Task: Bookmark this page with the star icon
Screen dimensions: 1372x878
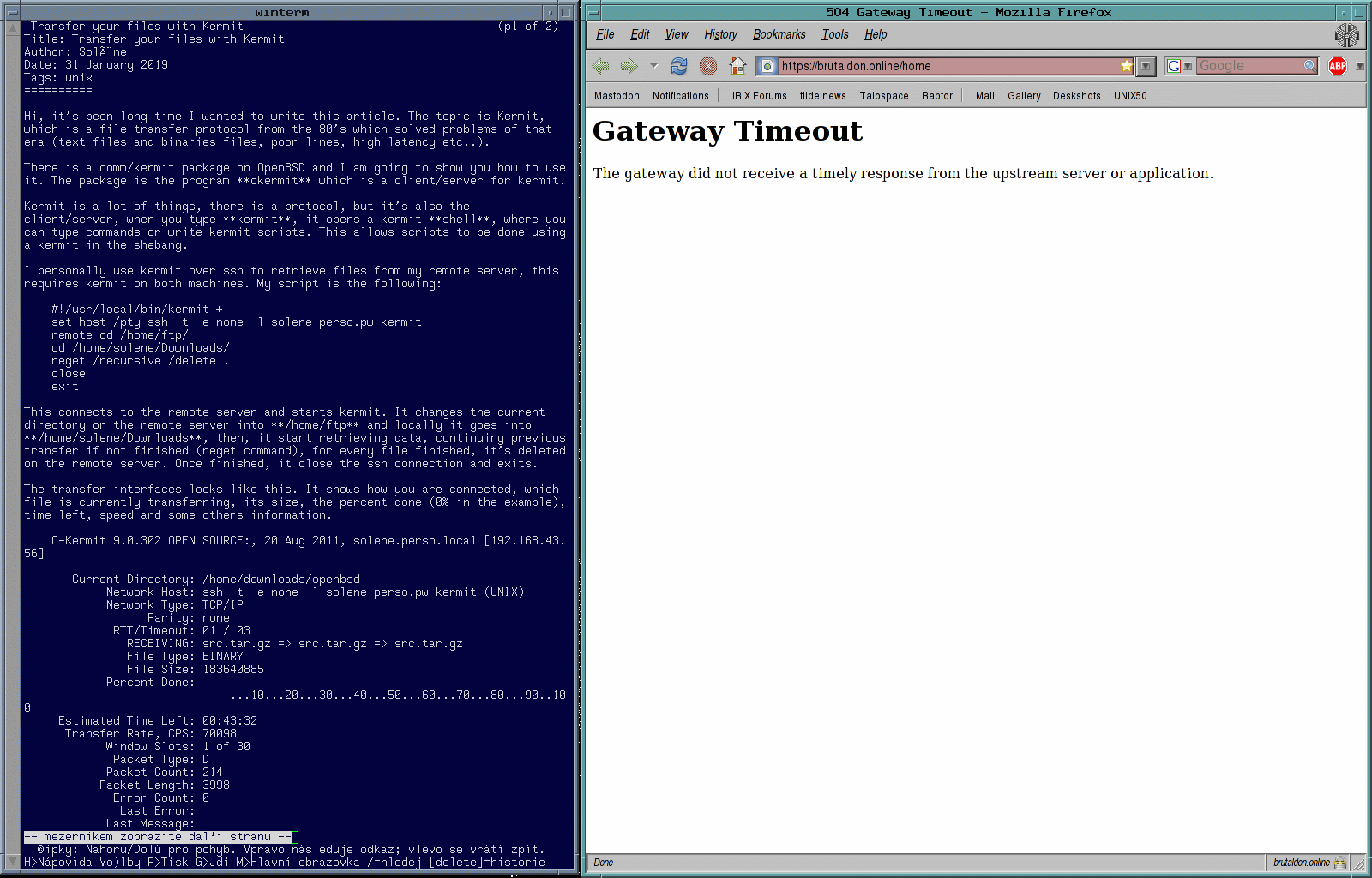Action: click(1127, 66)
